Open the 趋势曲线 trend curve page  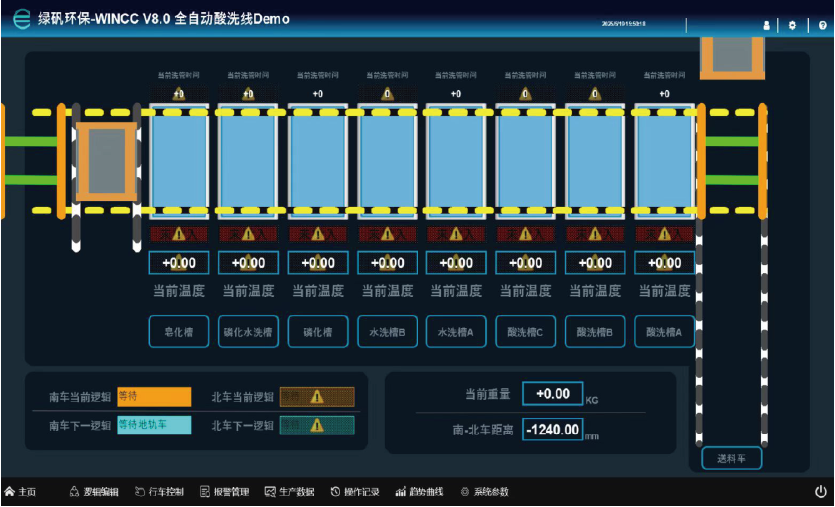tap(419, 492)
